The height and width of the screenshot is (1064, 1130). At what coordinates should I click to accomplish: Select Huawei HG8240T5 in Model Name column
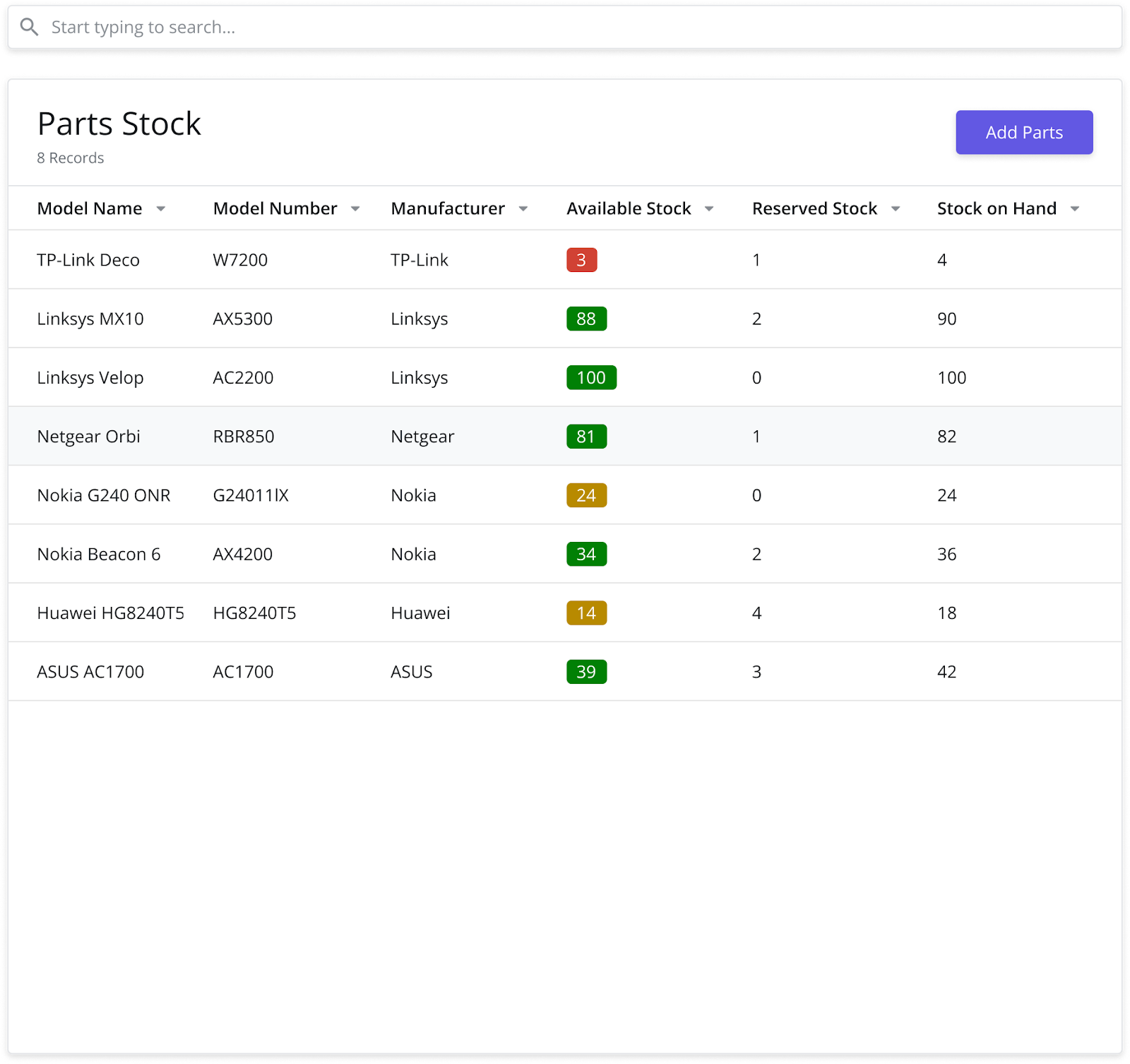(111, 613)
